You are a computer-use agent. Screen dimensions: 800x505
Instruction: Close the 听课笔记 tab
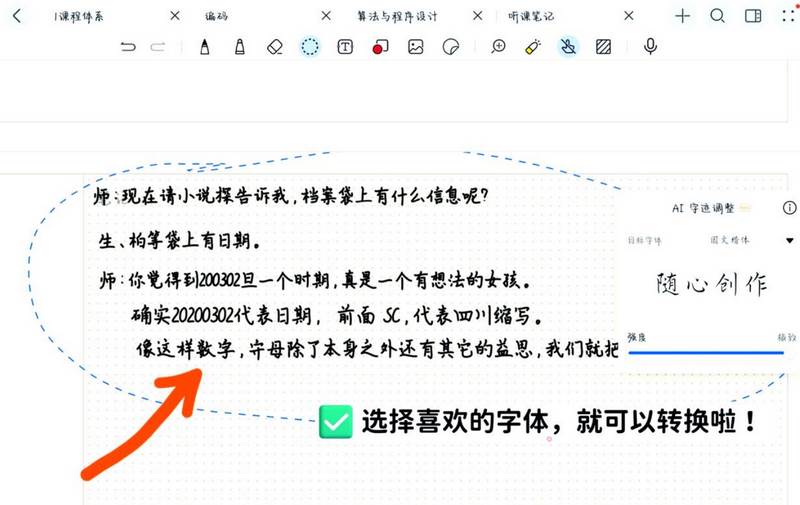(629, 16)
